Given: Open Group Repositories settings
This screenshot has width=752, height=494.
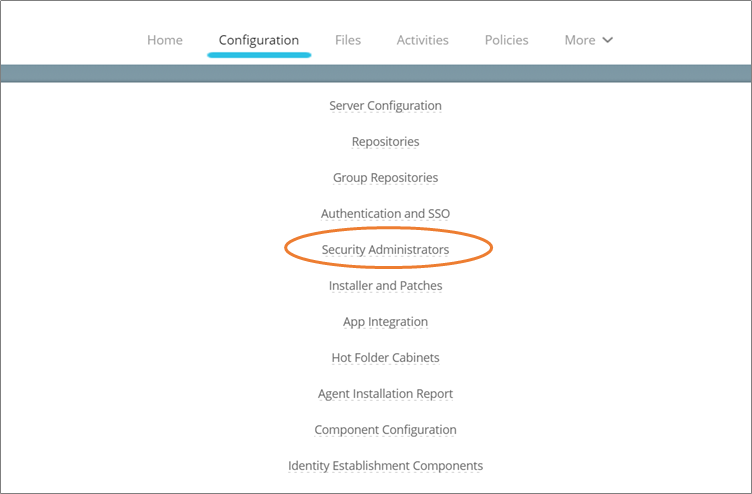Looking at the screenshot, I should pyautogui.click(x=385, y=178).
